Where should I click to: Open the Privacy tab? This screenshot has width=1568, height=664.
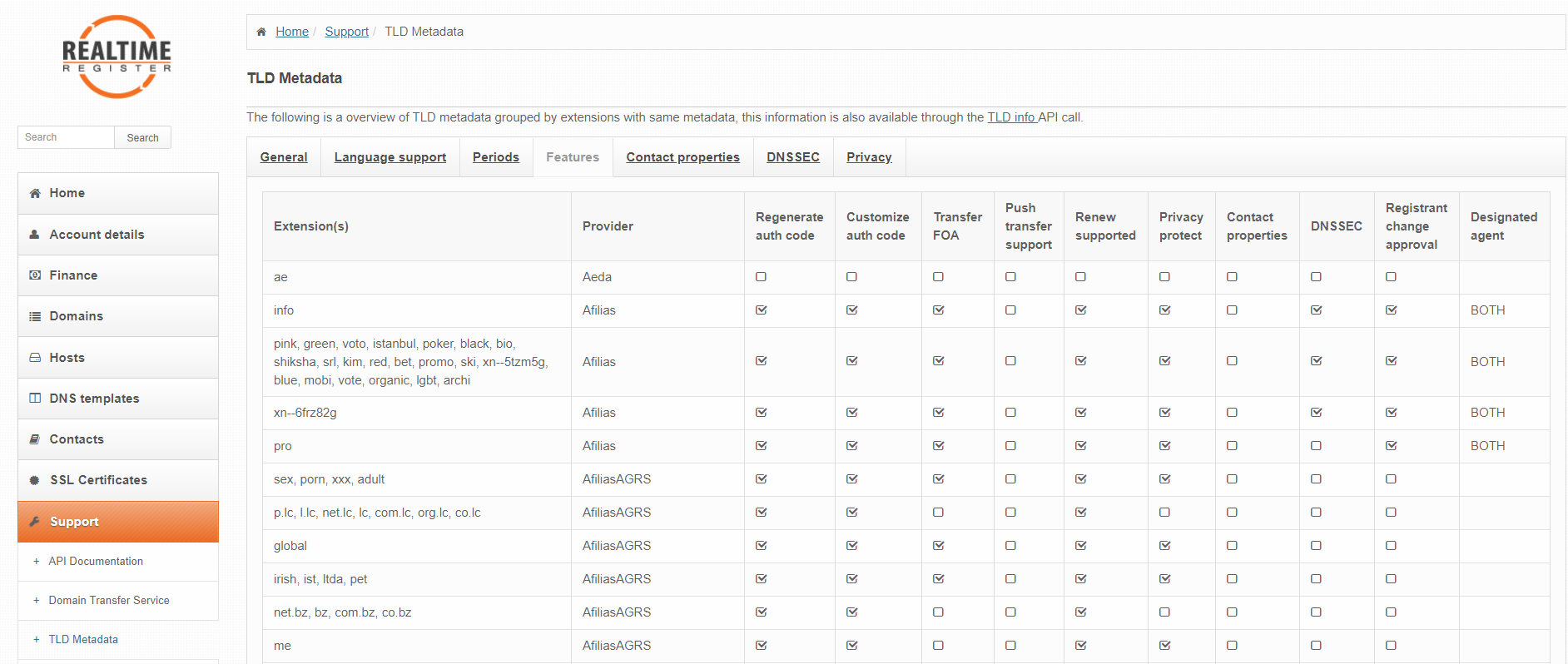(x=869, y=157)
